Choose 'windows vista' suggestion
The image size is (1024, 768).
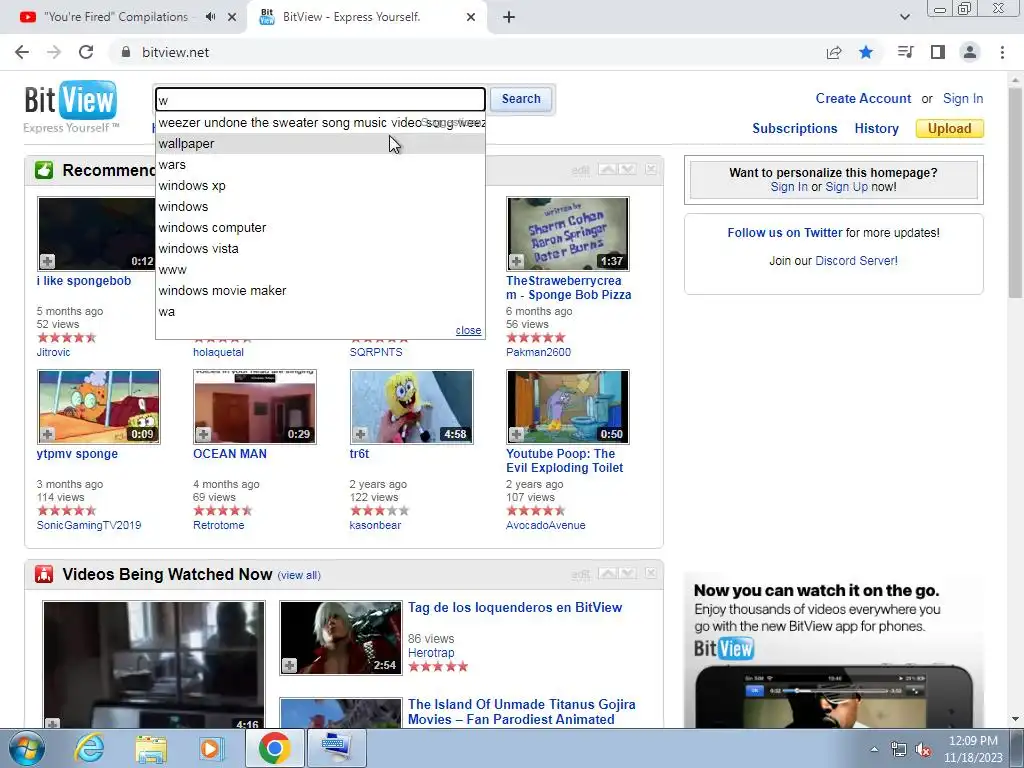coord(320,248)
